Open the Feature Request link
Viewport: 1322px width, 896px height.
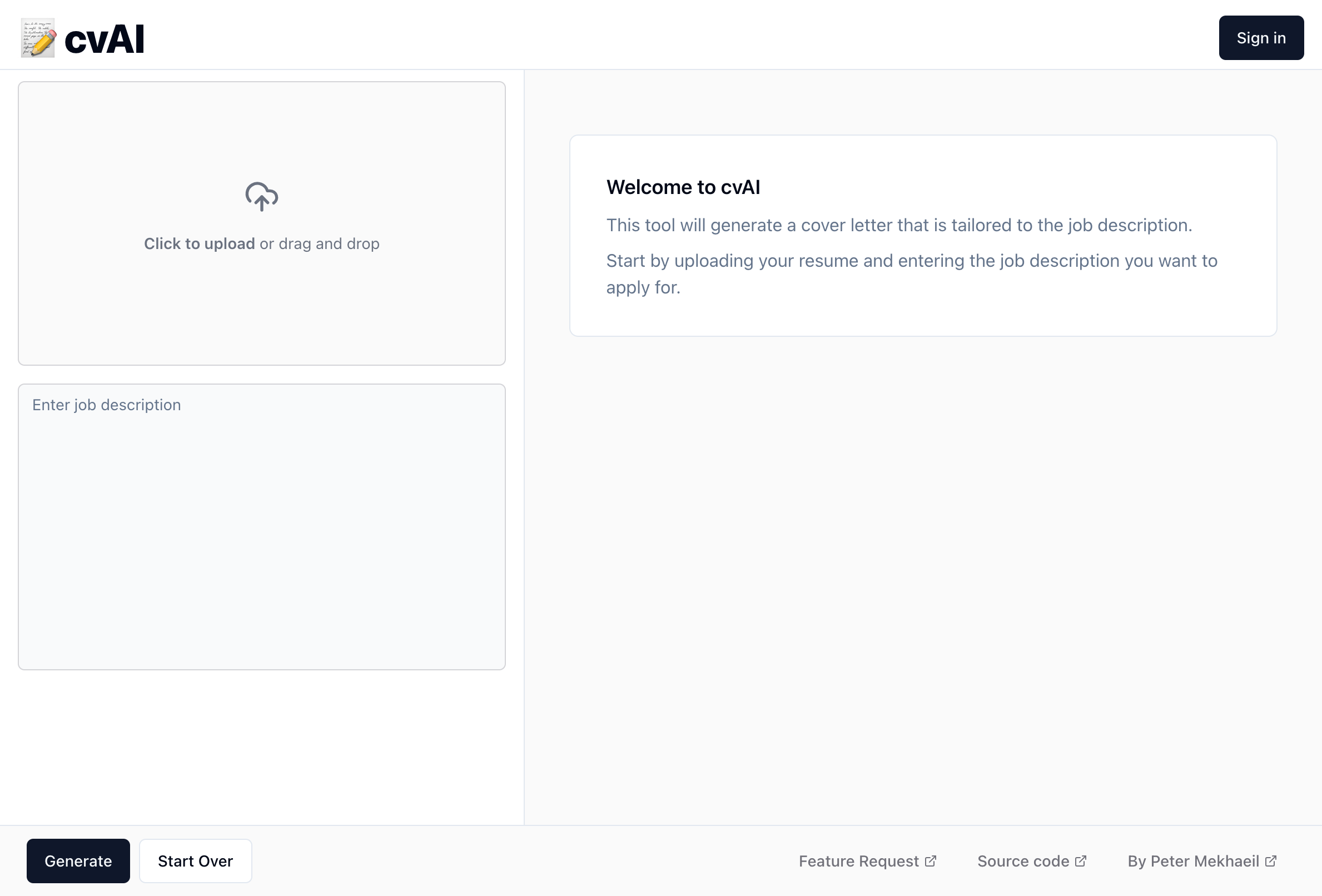pos(858,861)
